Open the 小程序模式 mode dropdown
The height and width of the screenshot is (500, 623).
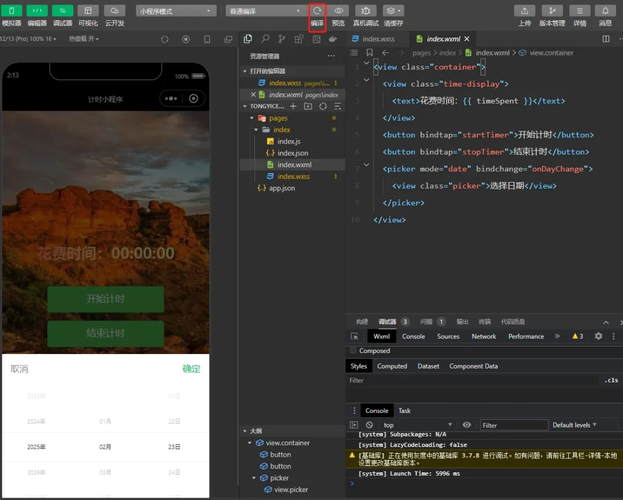[x=175, y=10]
